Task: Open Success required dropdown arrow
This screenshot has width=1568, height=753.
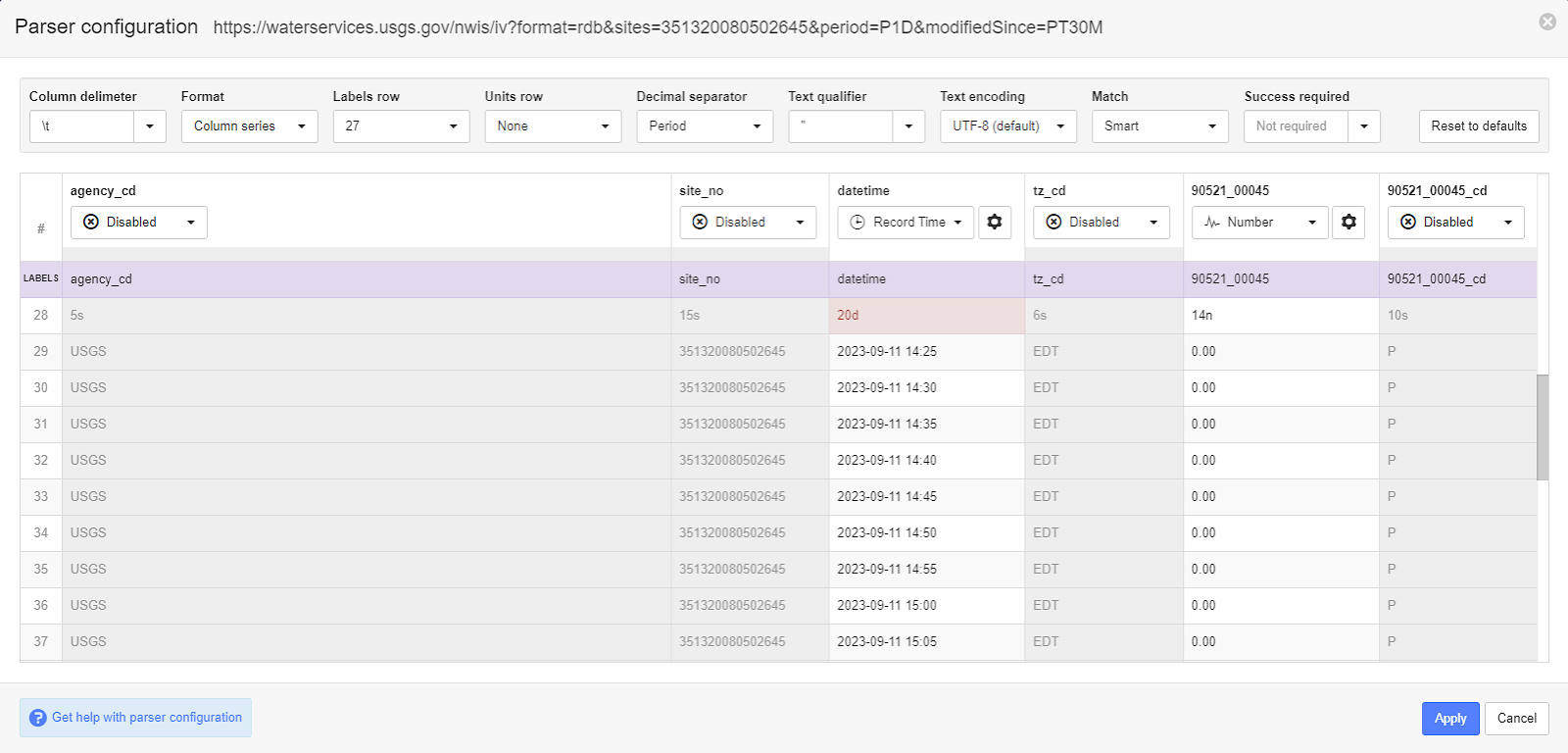Action: pos(1364,126)
